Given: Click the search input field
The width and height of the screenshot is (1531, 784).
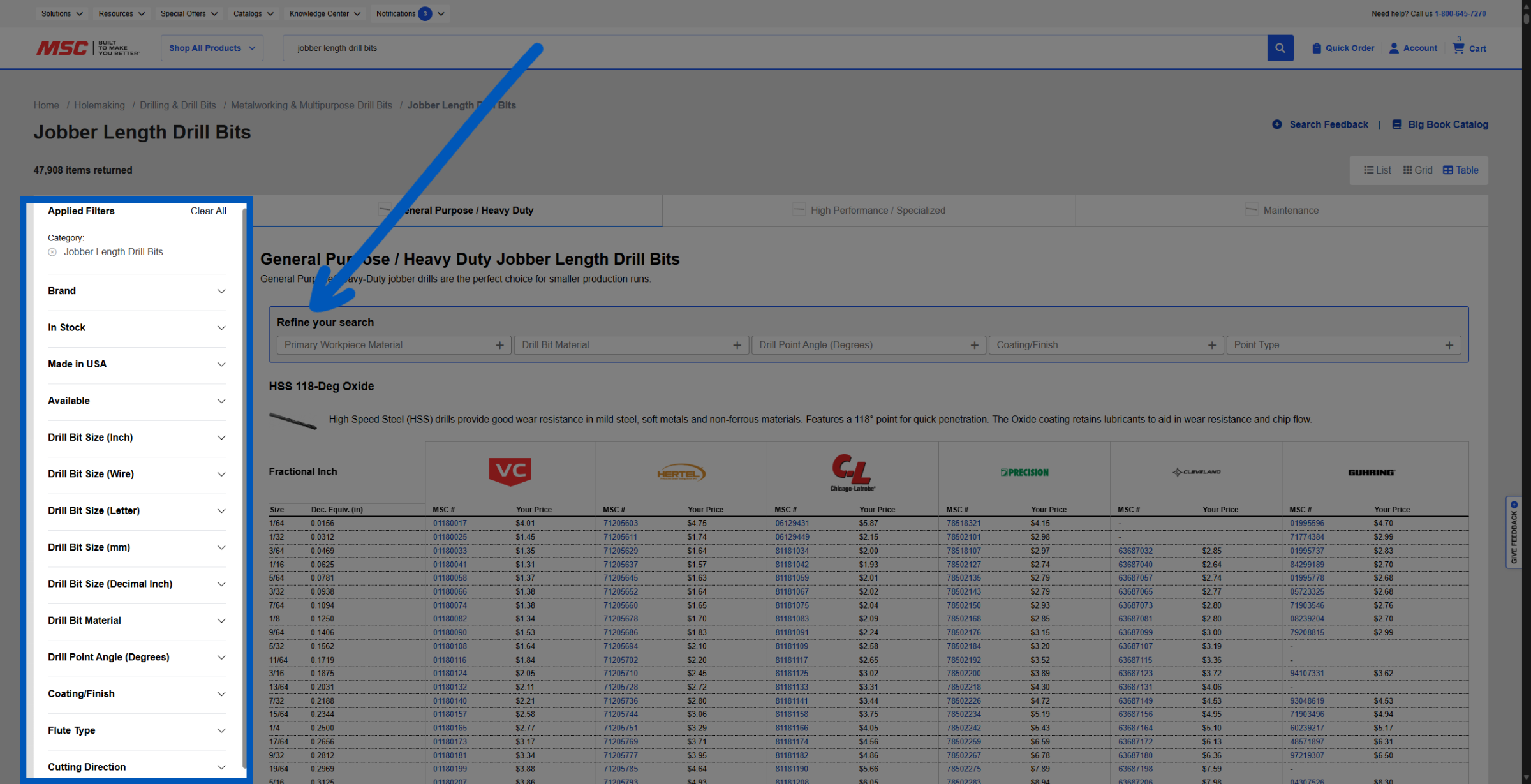Looking at the screenshot, I should (774, 48).
